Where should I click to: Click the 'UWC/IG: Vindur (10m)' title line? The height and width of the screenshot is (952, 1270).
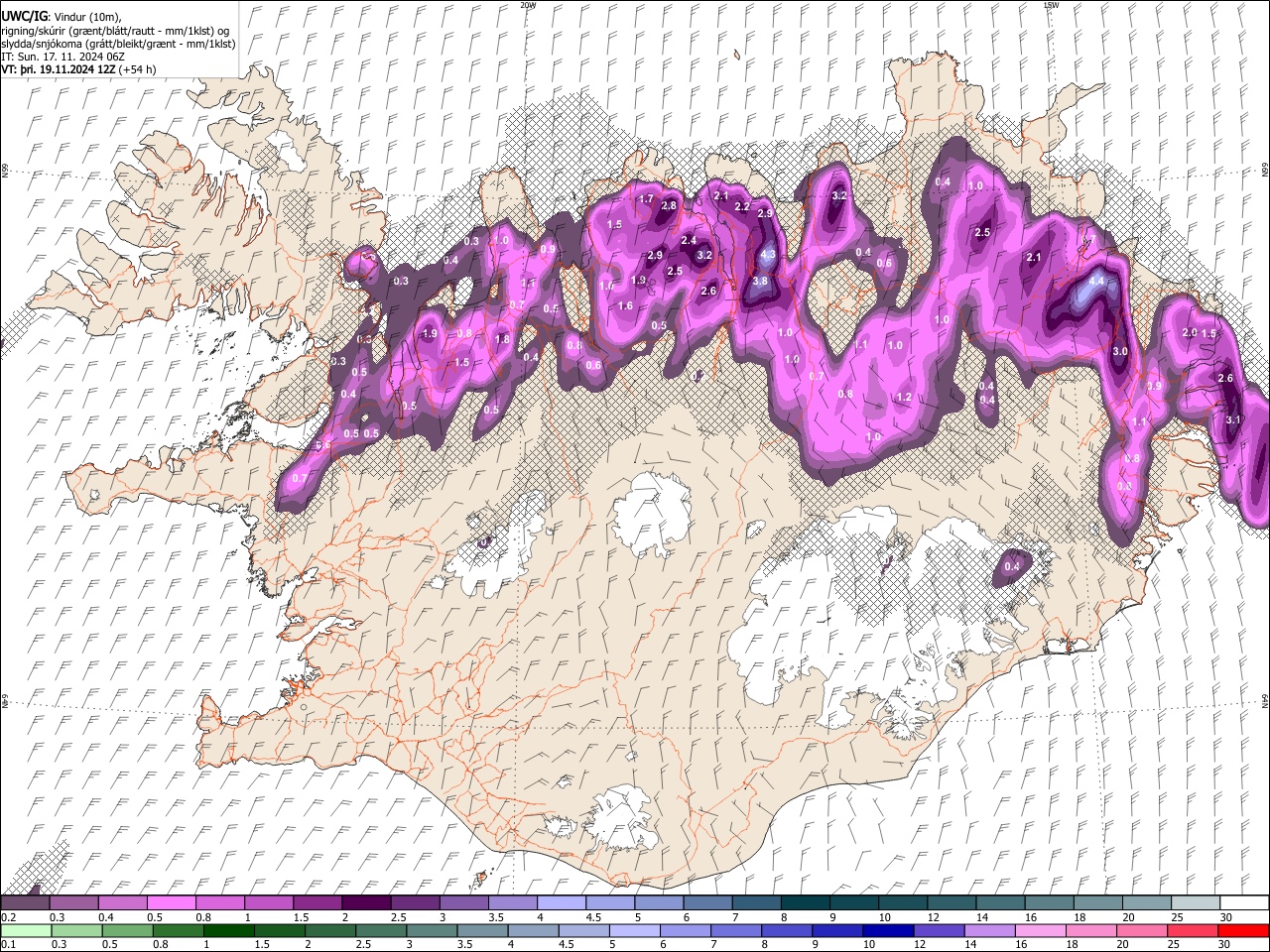click(x=62, y=17)
